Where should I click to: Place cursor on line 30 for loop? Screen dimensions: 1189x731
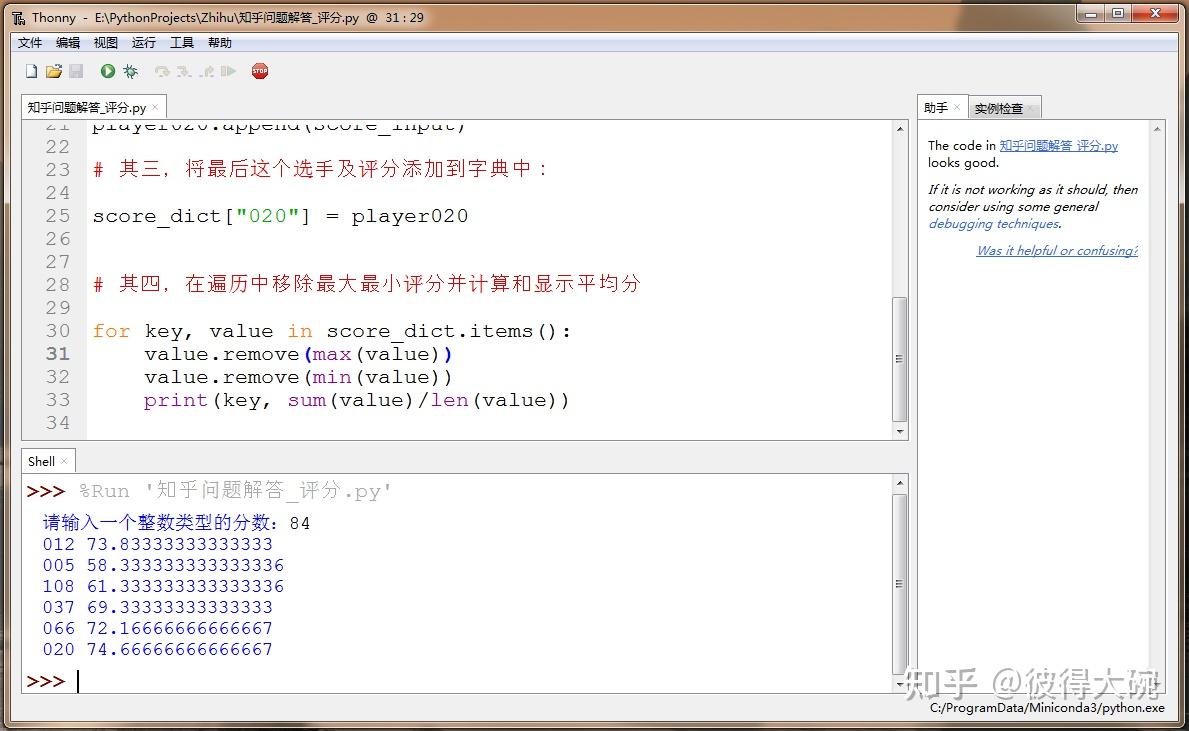point(331,331)
